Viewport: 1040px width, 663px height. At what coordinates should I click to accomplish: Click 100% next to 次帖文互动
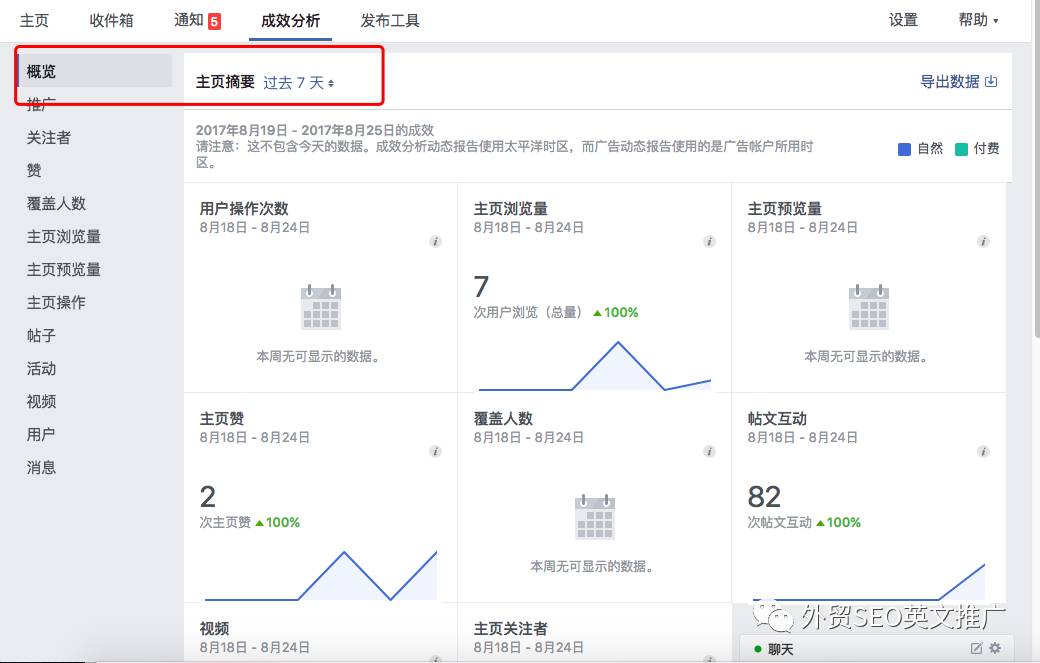click(844, 522)
